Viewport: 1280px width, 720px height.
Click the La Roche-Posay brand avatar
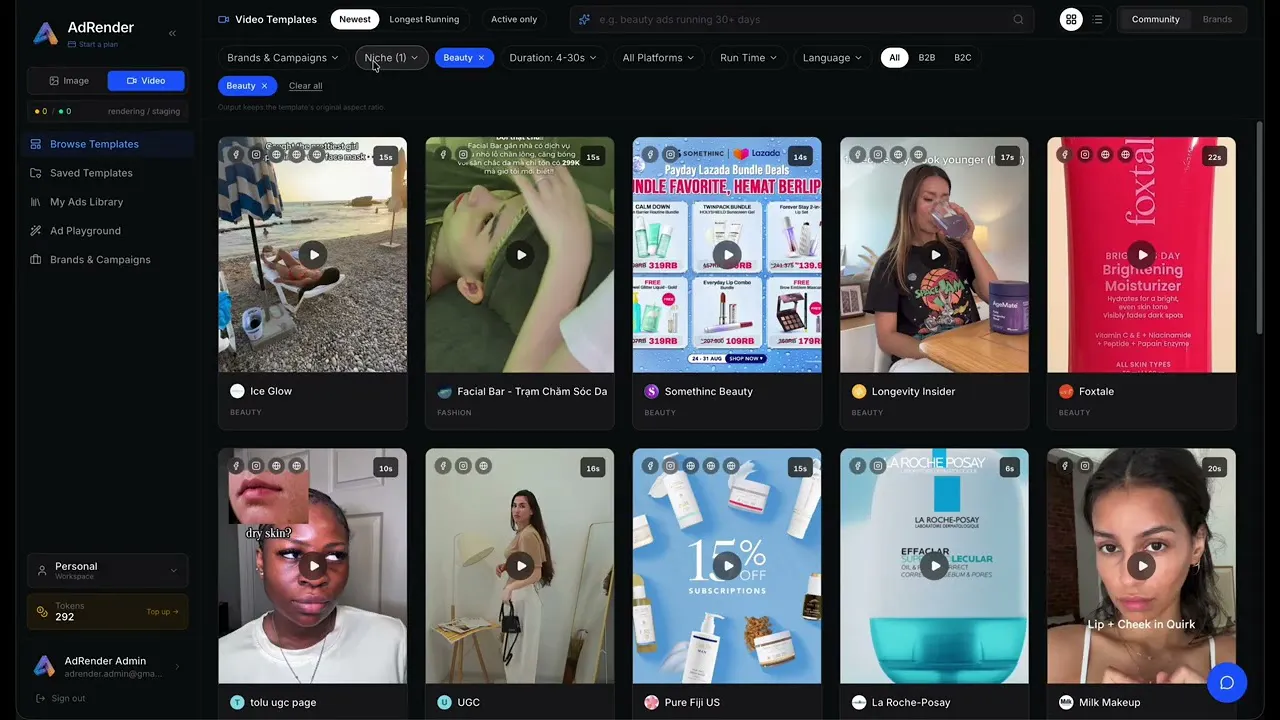coord(858,702)
